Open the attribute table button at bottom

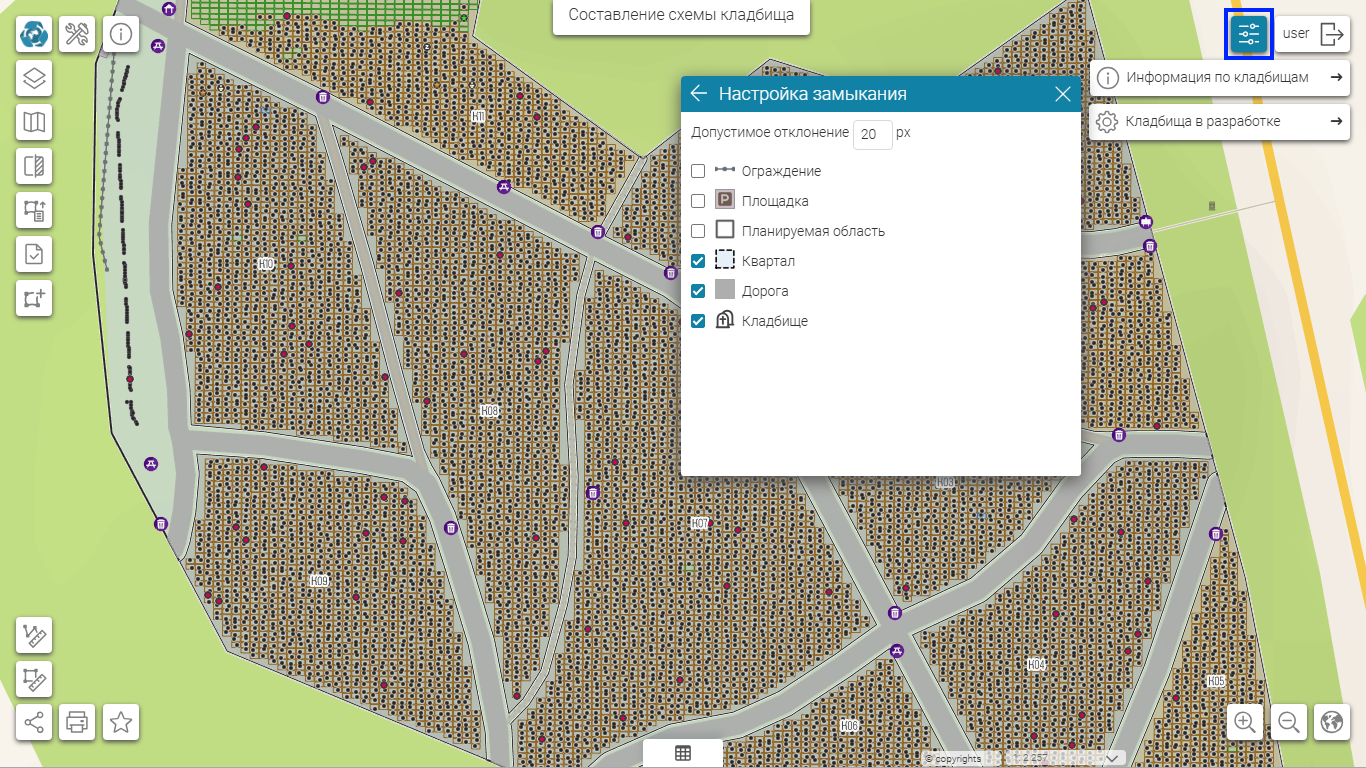683,754
